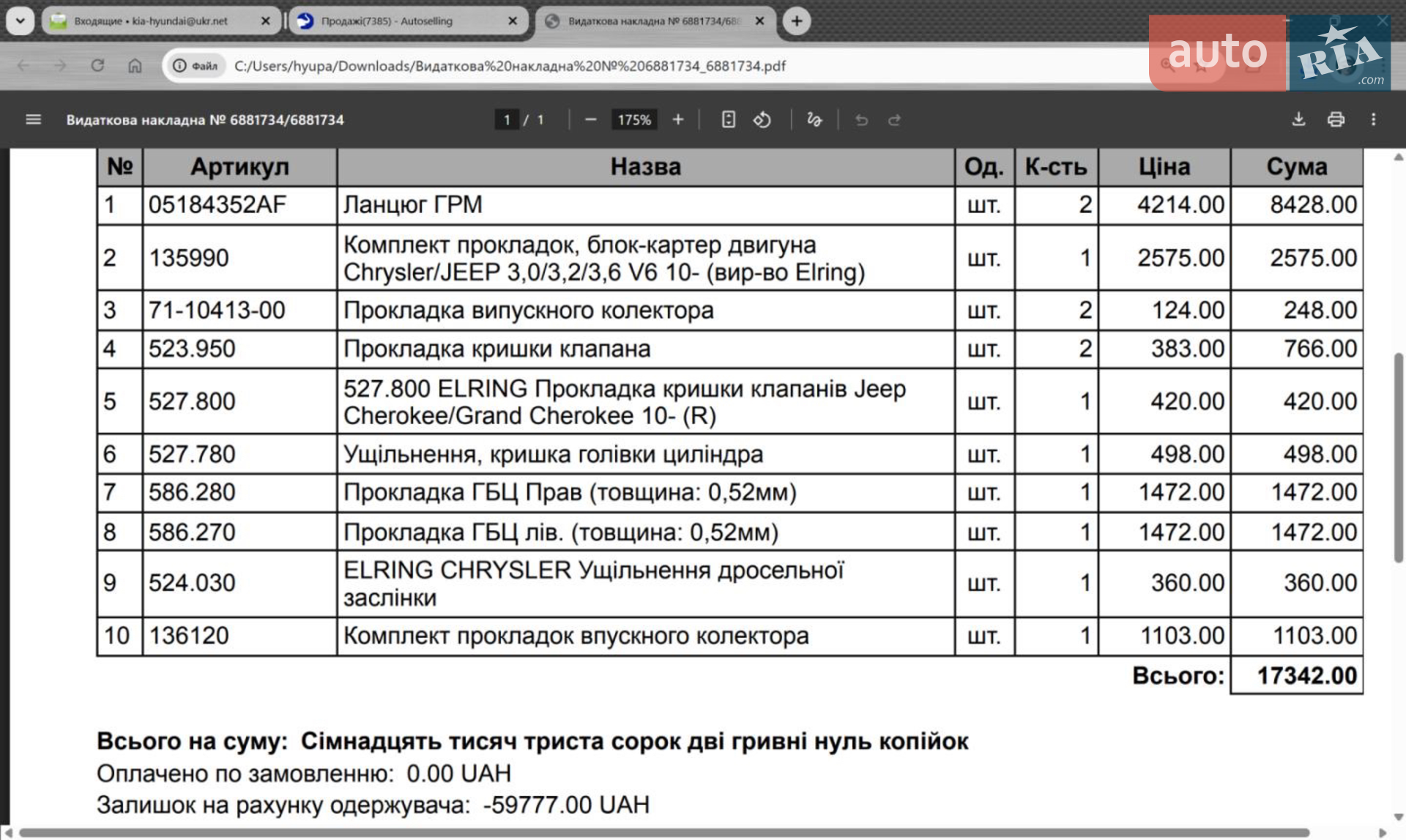The image size is (1406, 840).
Task: Select the Залишок на рахунку balance line
Action: point(373,805)
